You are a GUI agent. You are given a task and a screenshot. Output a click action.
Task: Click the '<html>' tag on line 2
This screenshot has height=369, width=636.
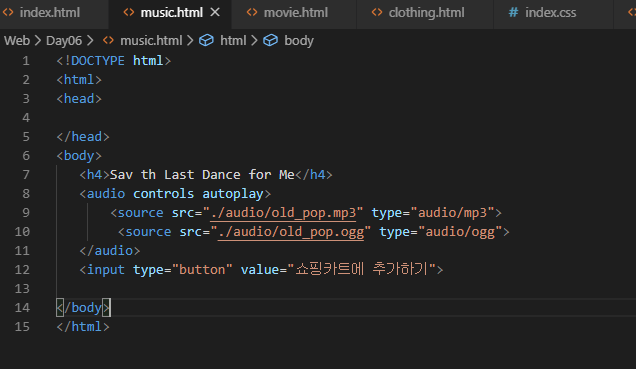79,80
